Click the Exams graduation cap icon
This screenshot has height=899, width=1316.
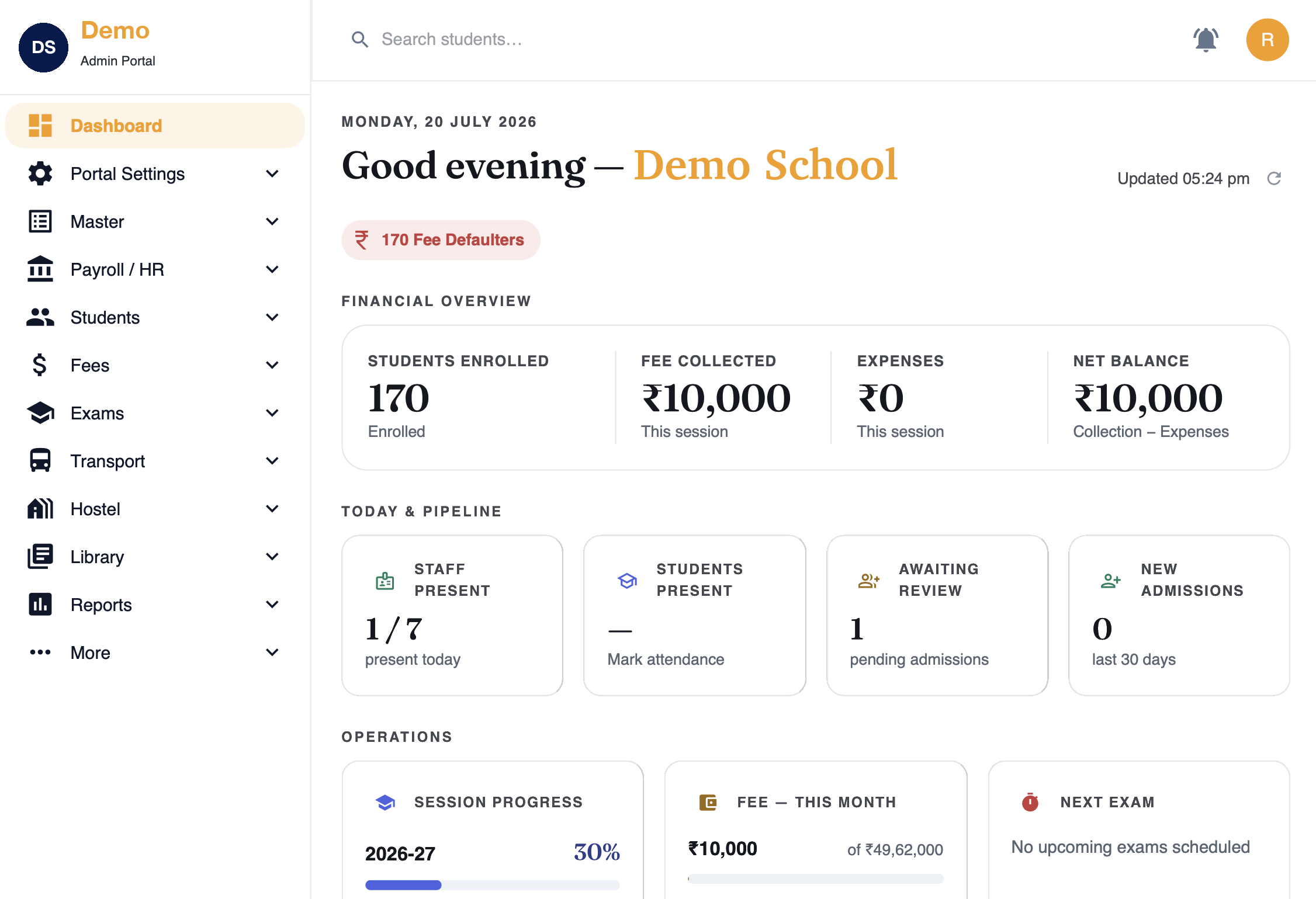pyautogui.click(x=40, y=413)
